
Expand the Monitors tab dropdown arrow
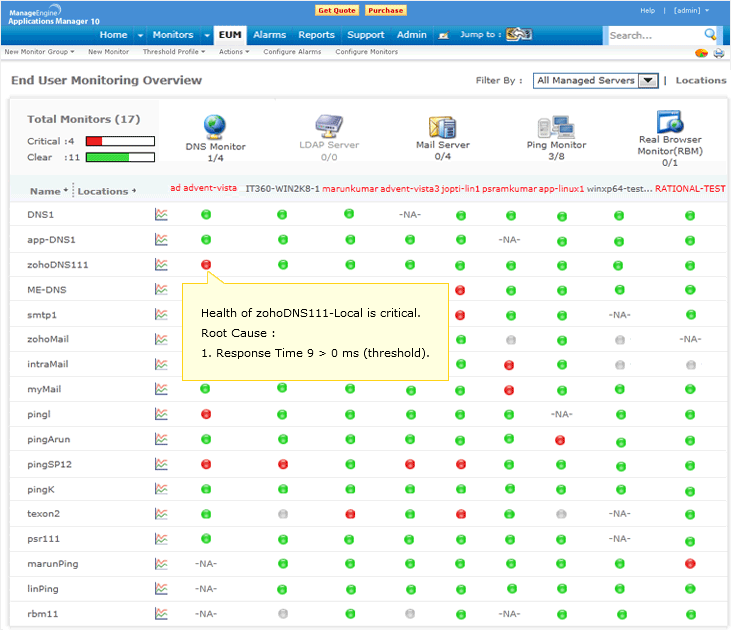tap(207, 35)
